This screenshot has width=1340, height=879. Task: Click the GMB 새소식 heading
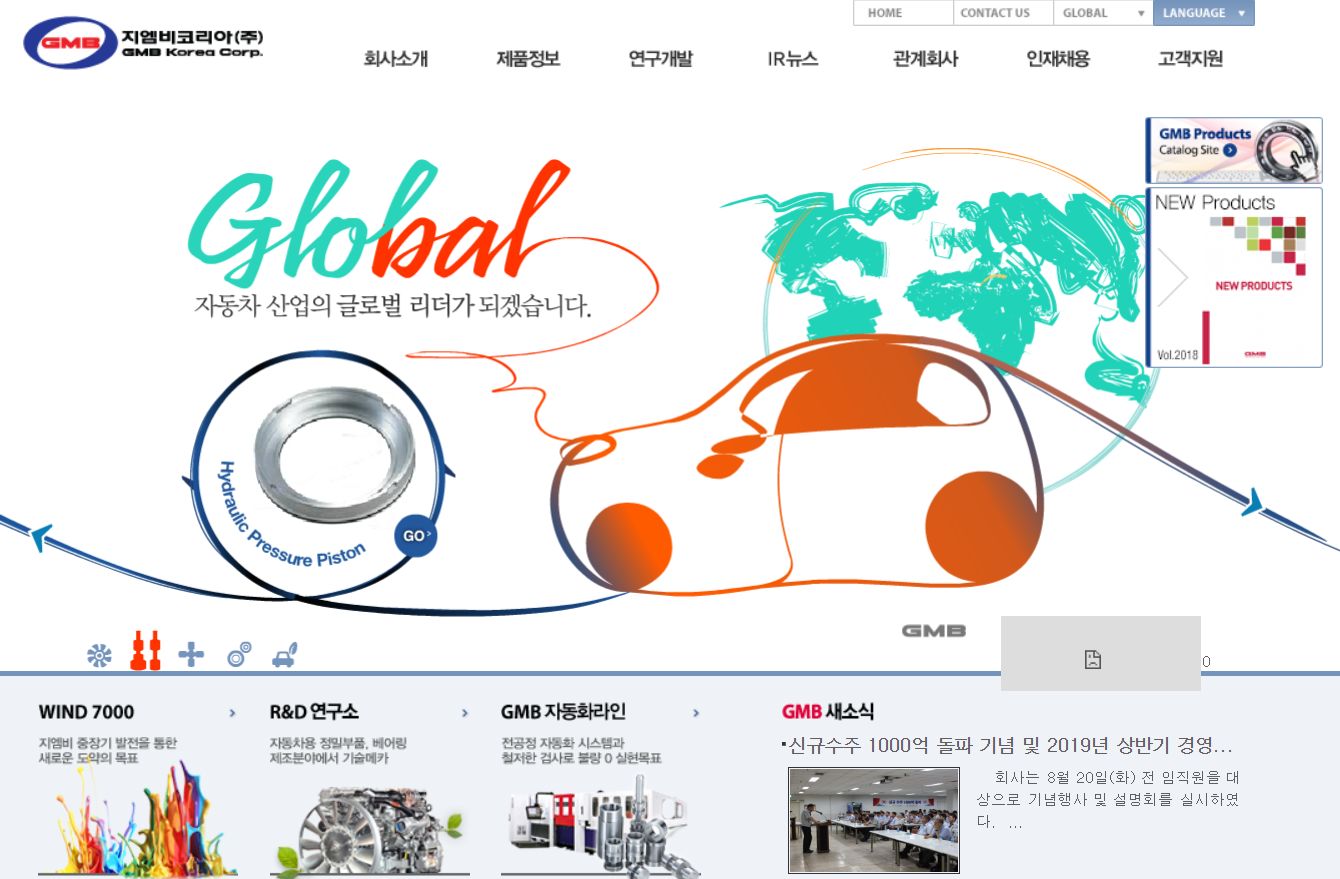point(828,712)
